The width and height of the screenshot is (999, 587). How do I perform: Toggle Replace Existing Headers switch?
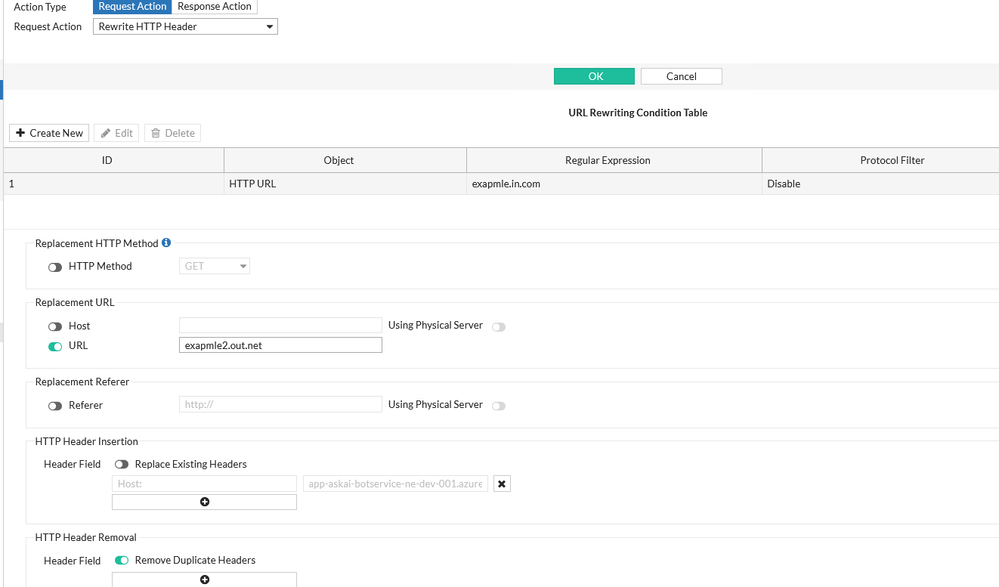pos(121,464)
